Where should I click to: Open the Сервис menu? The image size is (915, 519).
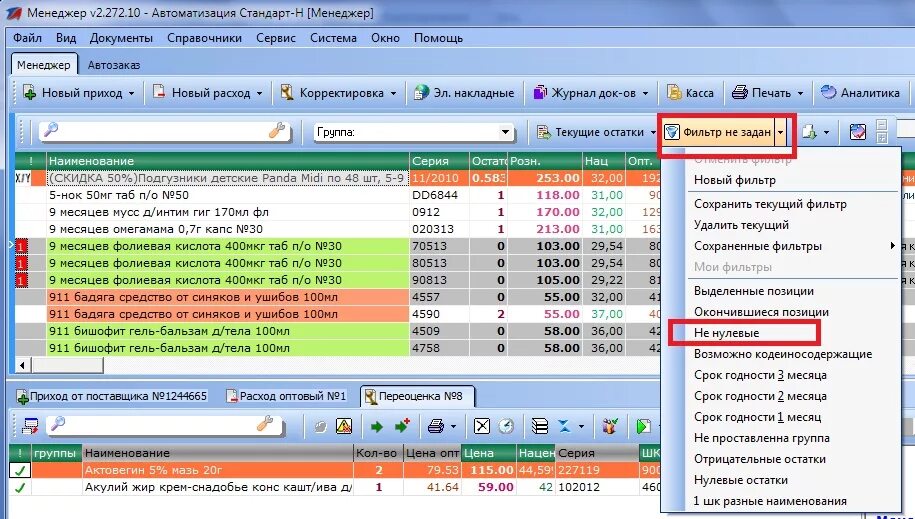(x=276, y=38)
